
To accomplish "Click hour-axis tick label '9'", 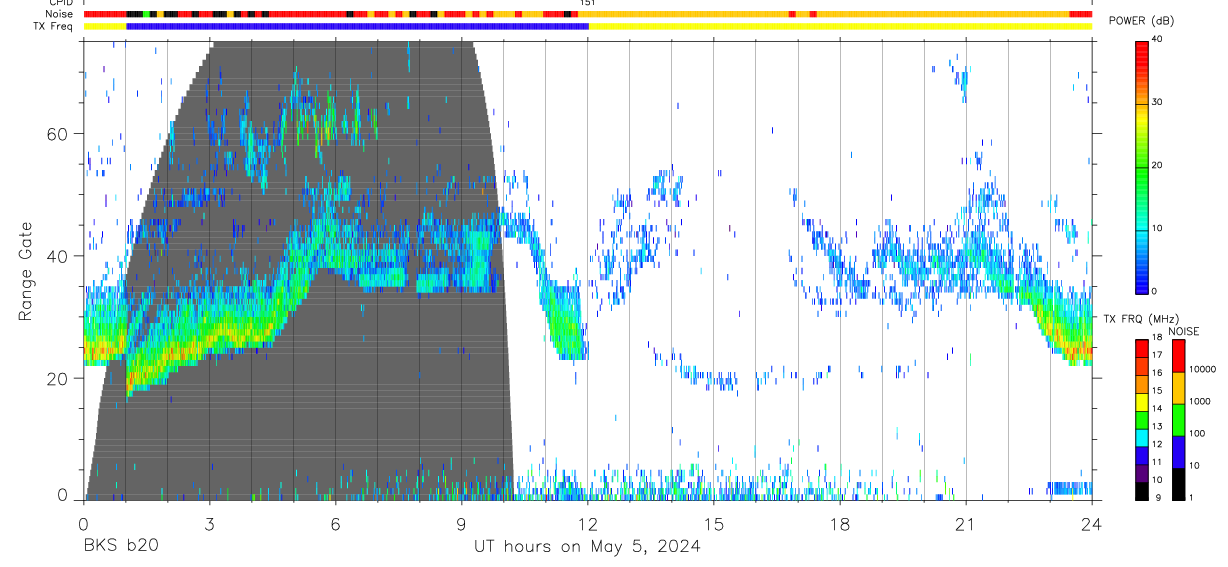I will click(x=462, y=524).
